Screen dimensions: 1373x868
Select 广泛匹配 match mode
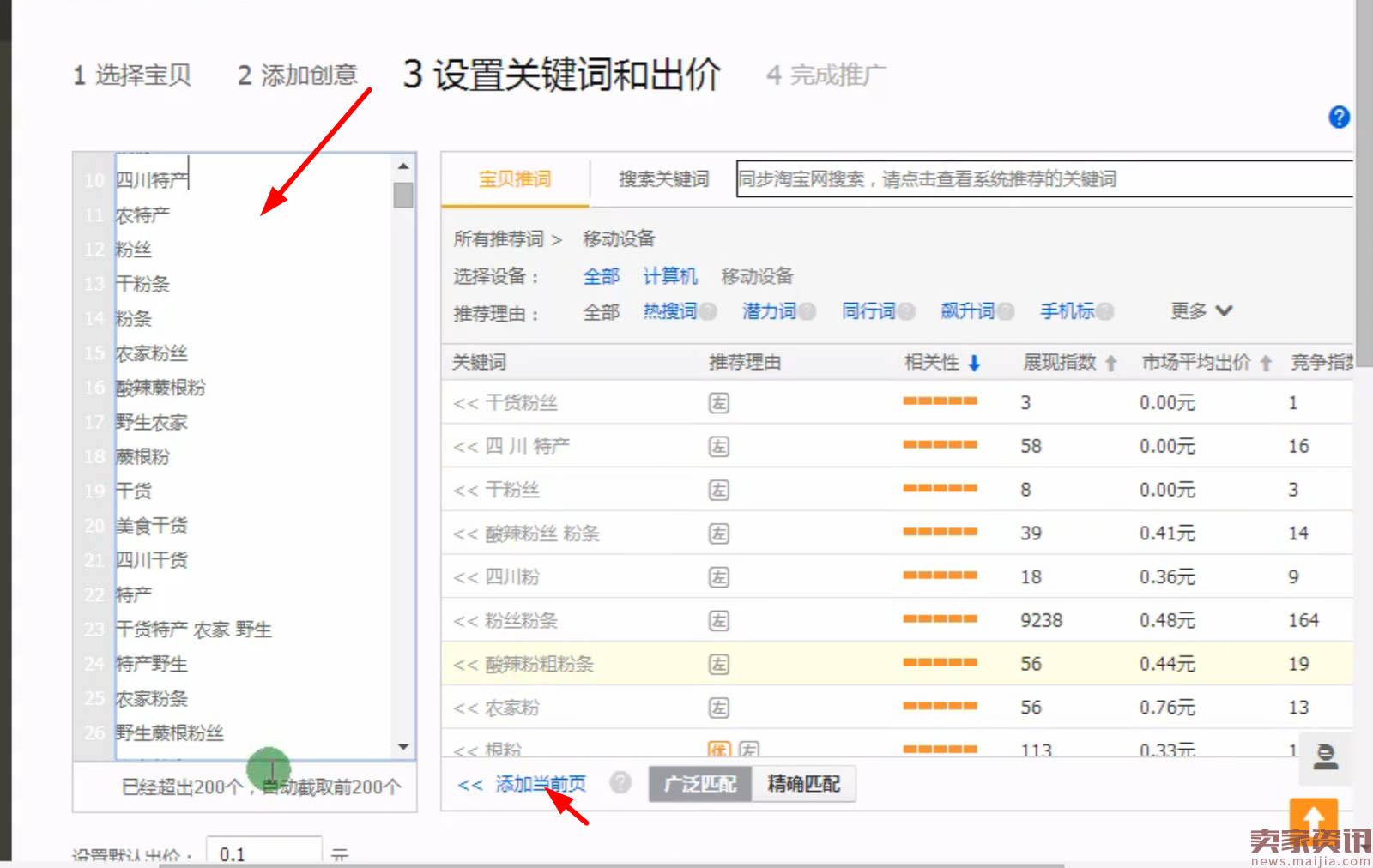[700, 784]
